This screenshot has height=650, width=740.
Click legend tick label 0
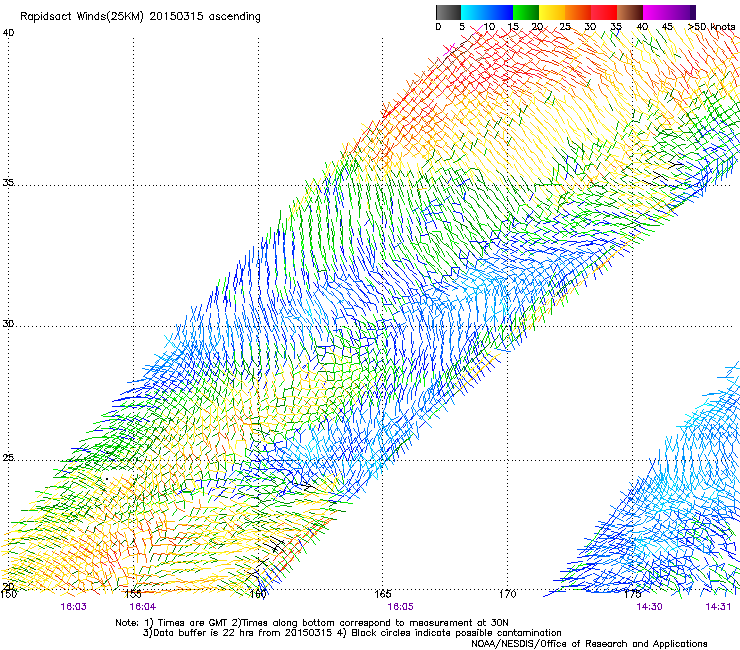pyautogui.click(x=438, y=27)
